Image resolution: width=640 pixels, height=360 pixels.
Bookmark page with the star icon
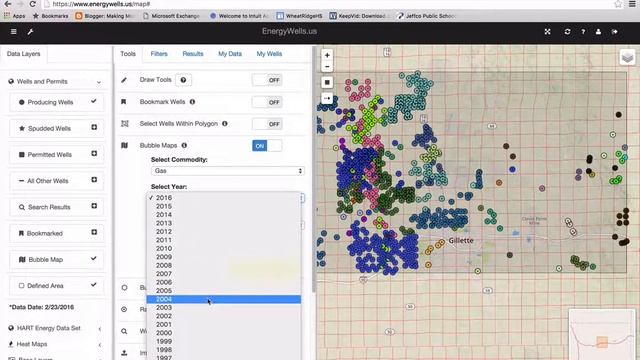coord(618,4)
